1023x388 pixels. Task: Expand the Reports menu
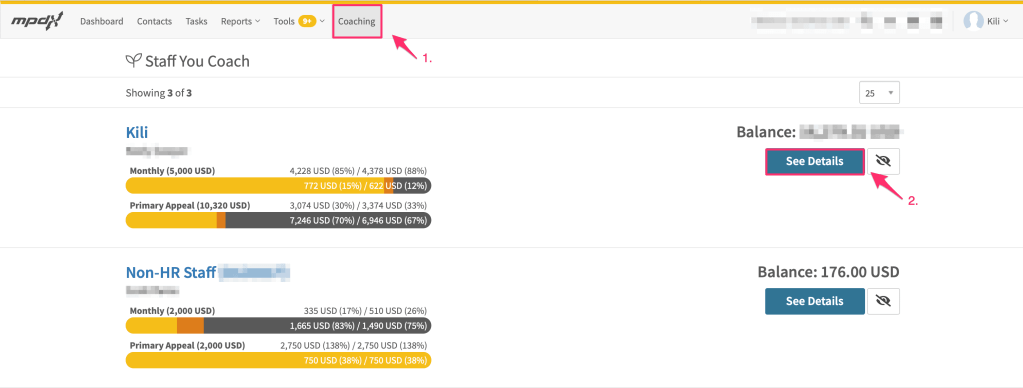point(240,22)
